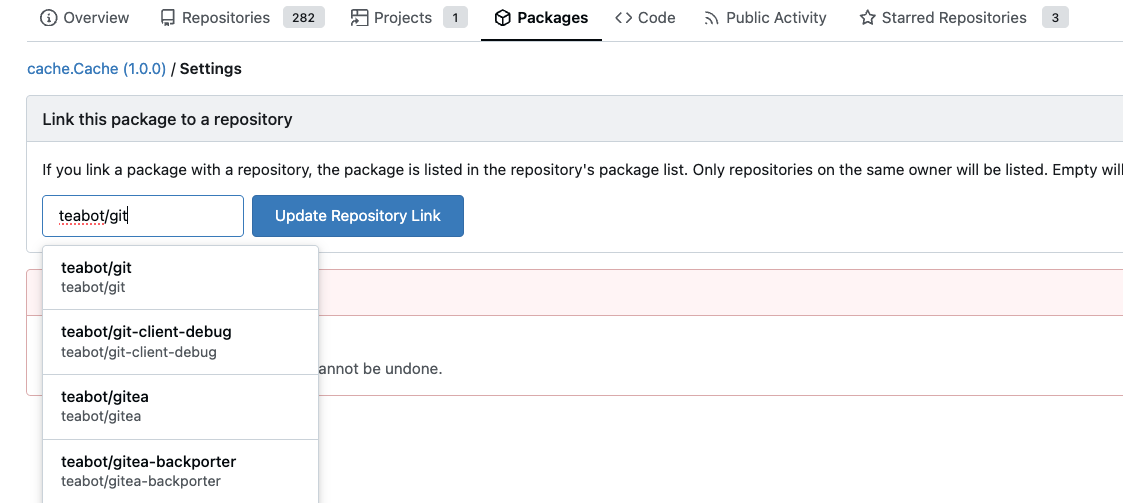This screenshot has height=503, width=1123.
Task: Pick teabot/gitea from the suggestion list
Action: pos(180,406)
